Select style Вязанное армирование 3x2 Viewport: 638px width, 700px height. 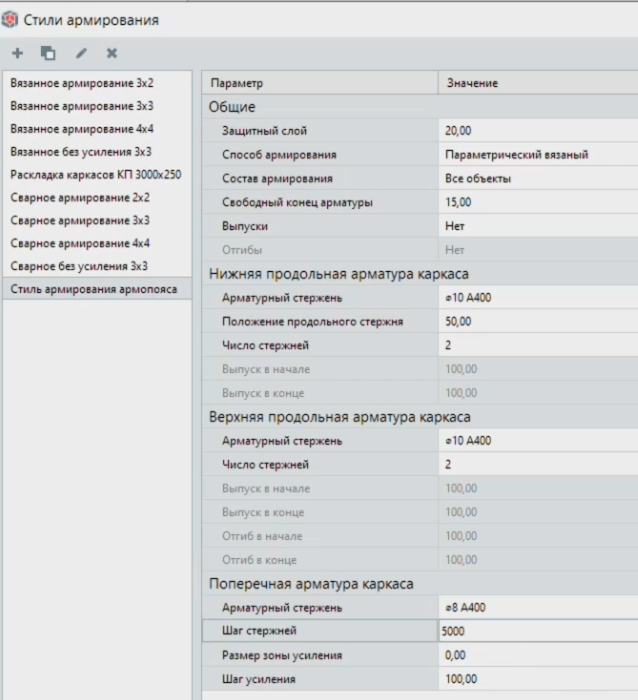[97, 83]
